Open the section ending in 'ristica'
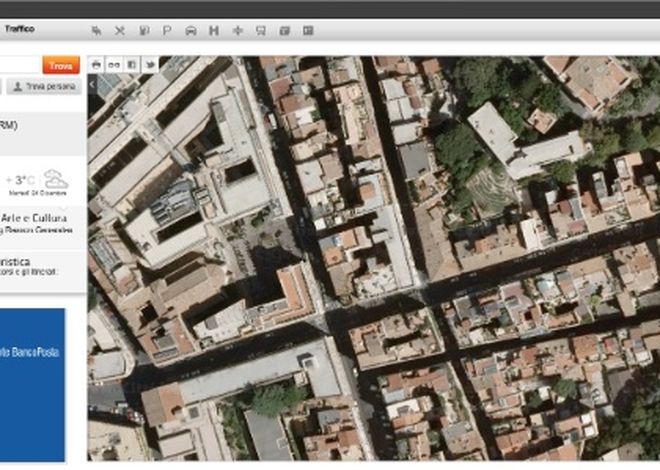The image size is (660, 470). click(15, 262)
